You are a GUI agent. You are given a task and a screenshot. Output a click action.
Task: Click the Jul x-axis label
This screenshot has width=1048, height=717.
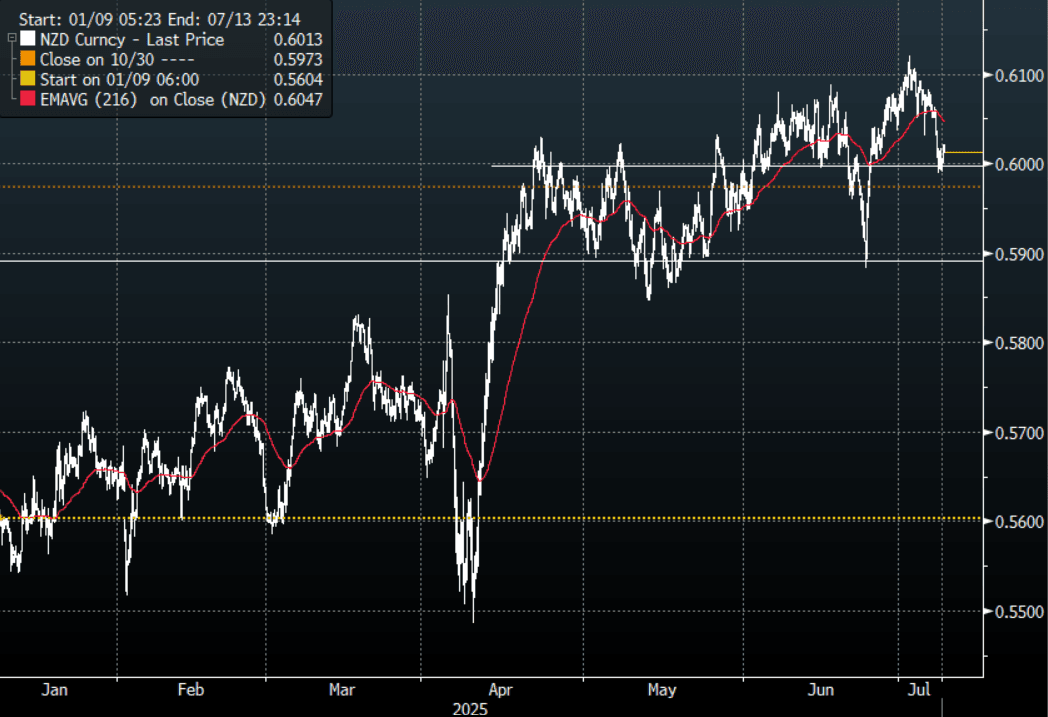[919, 689]
